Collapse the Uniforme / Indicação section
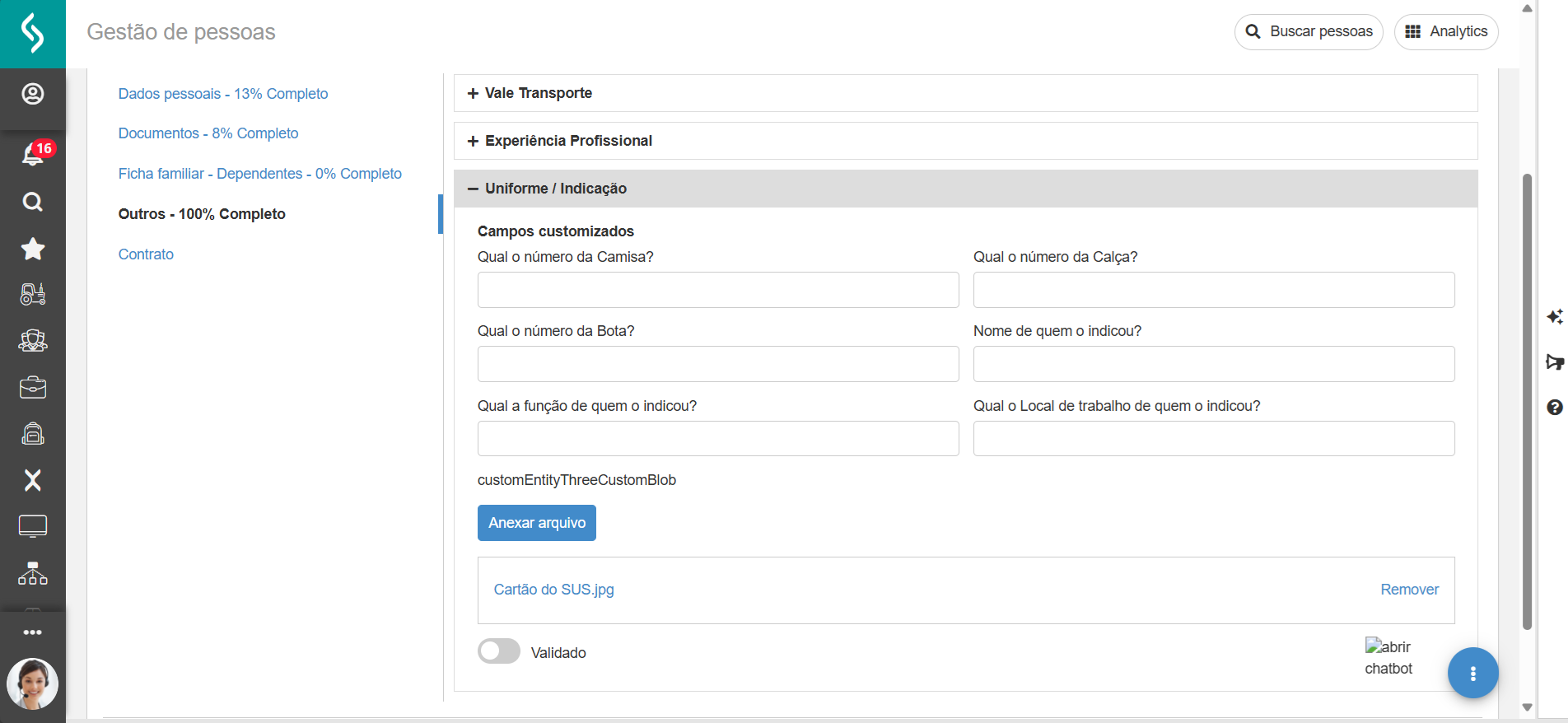 pyautogui.click(x=966, y=189)
